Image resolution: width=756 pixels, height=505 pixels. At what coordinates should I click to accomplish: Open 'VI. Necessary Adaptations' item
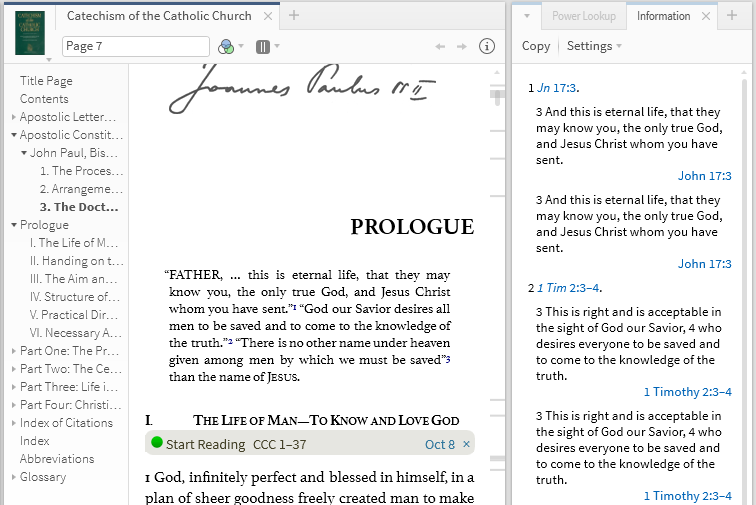click(76, 333)
